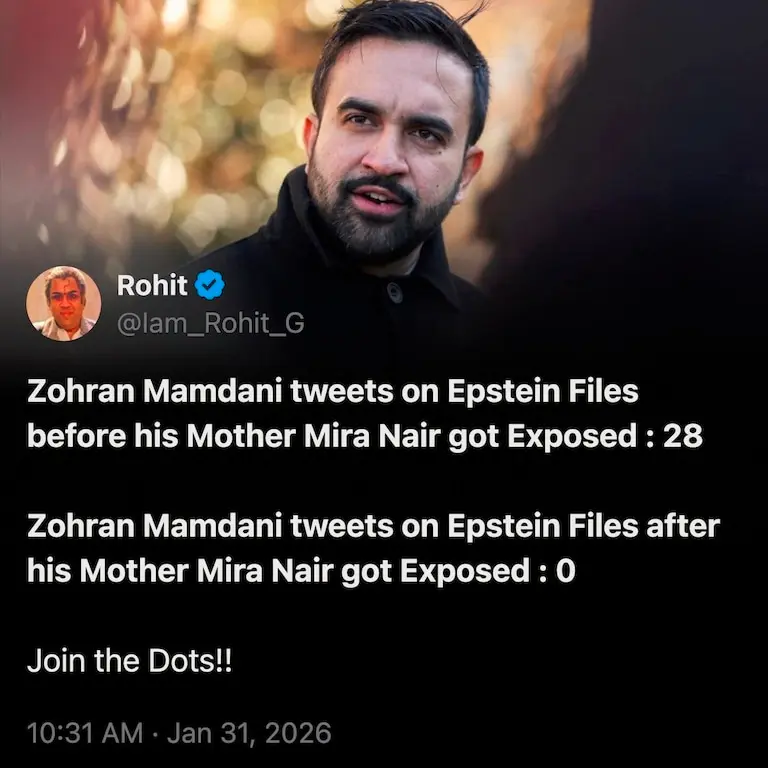
Task: Click the count 0 ending second paragraph
Action: pyautogui.click(x=565, y=572)
